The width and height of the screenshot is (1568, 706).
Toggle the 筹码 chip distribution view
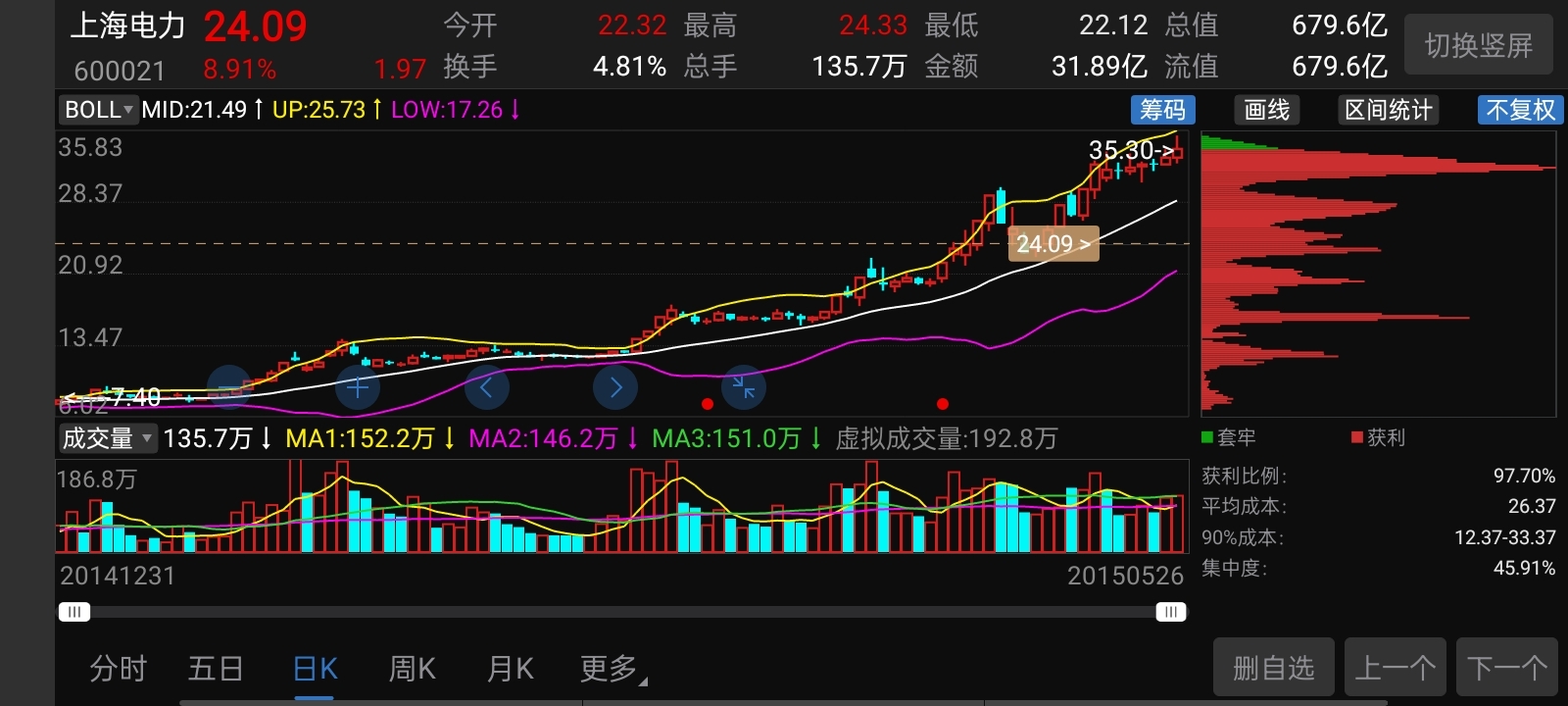tap(1162, 110)
